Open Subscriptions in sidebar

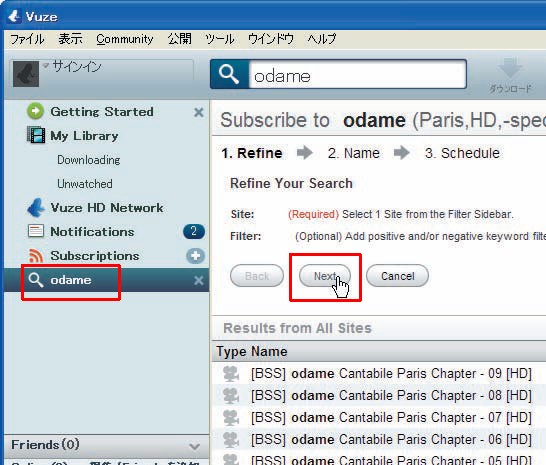95,256
